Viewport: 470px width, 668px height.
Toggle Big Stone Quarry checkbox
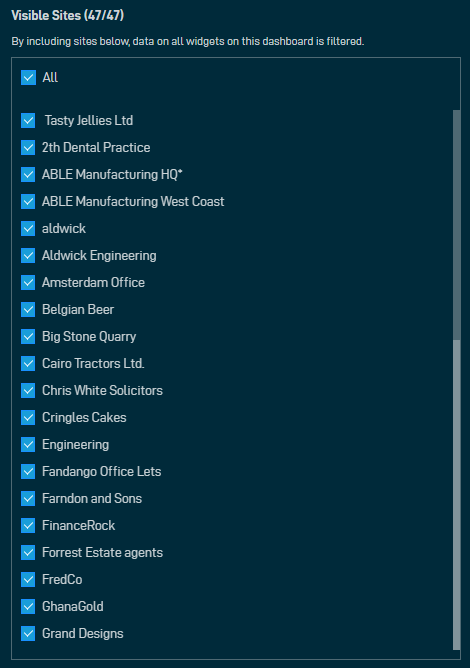28,337
